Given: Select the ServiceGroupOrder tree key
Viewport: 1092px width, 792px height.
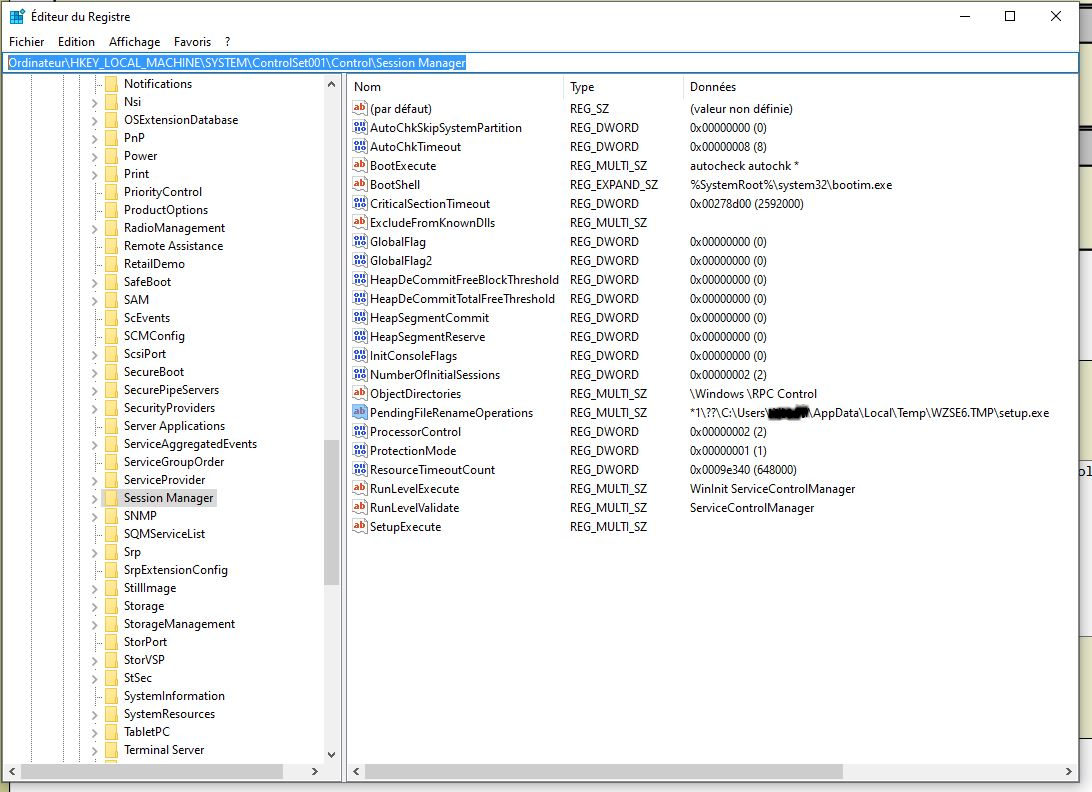Looking at the screenshot, I should click(174, 462).
